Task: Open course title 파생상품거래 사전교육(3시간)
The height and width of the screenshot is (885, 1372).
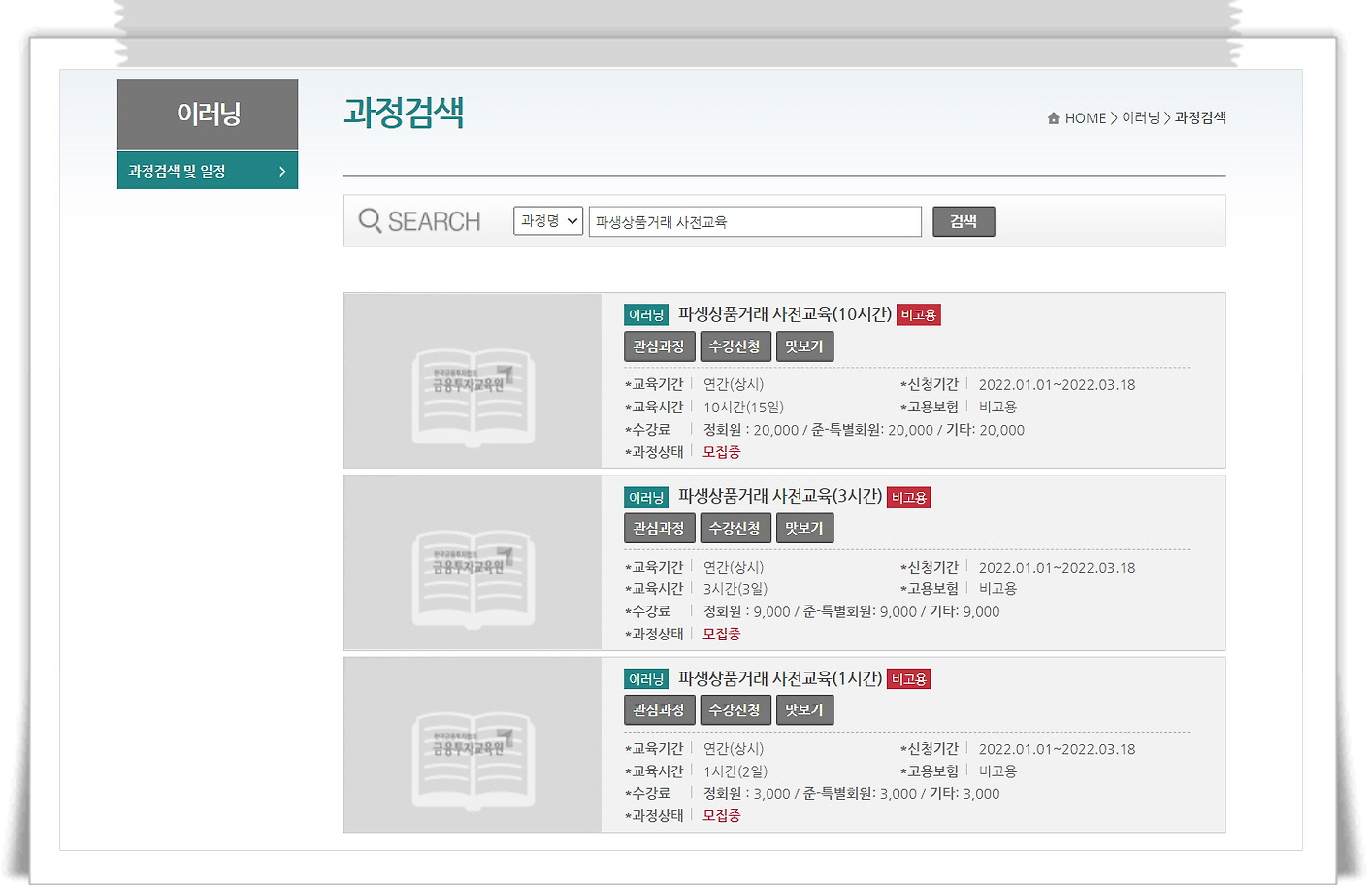Action: (780, 496)
